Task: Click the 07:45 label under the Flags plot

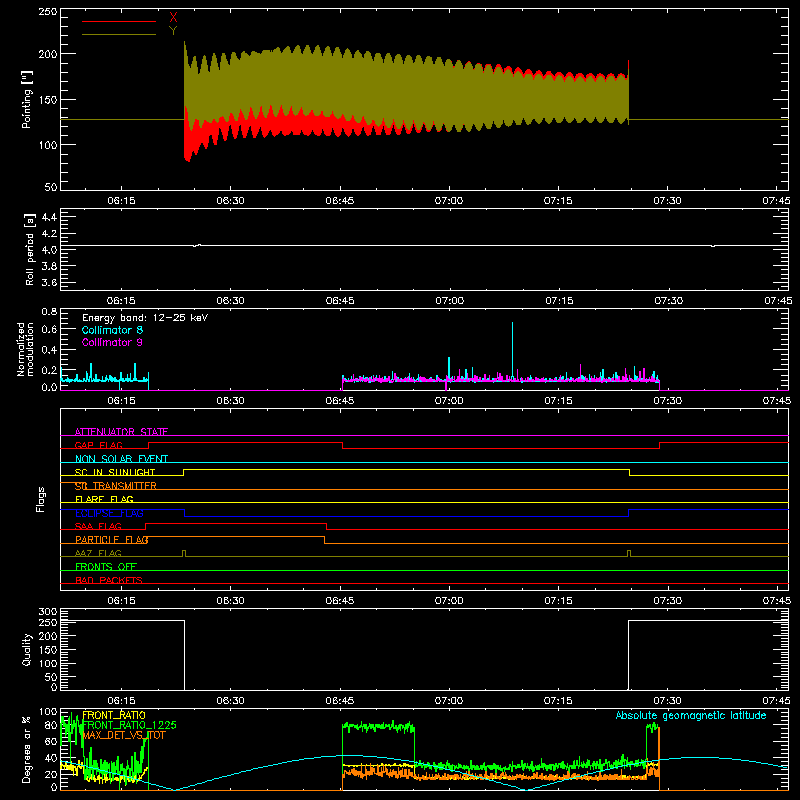Action: tap(777, 601)
